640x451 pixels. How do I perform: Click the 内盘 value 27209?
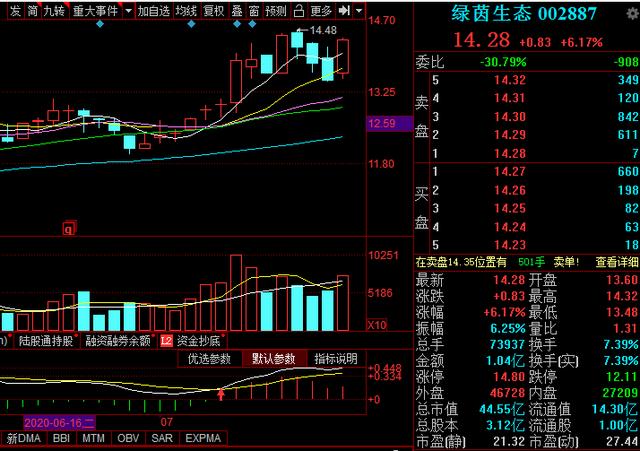click(620, 393)
